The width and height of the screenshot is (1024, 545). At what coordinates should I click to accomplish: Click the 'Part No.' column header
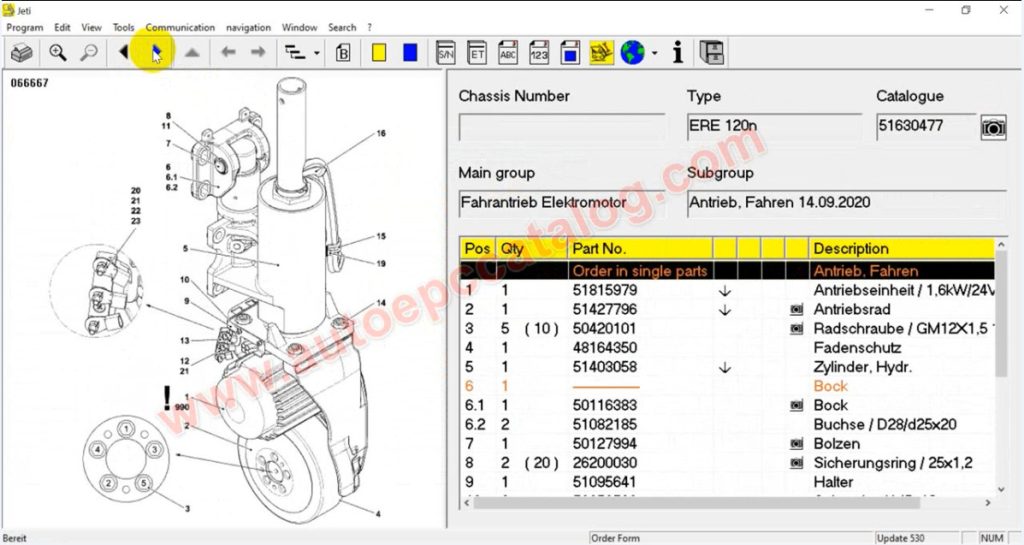coord(599,249)
